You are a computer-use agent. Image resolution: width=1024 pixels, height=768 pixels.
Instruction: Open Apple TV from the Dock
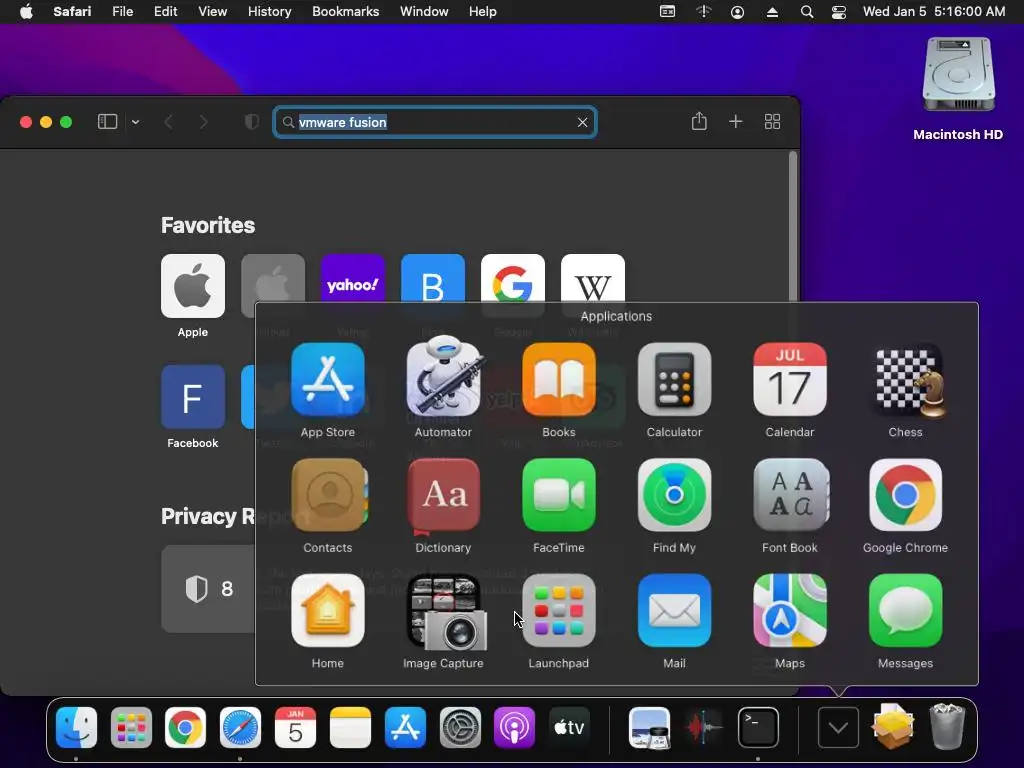(569, 727)
